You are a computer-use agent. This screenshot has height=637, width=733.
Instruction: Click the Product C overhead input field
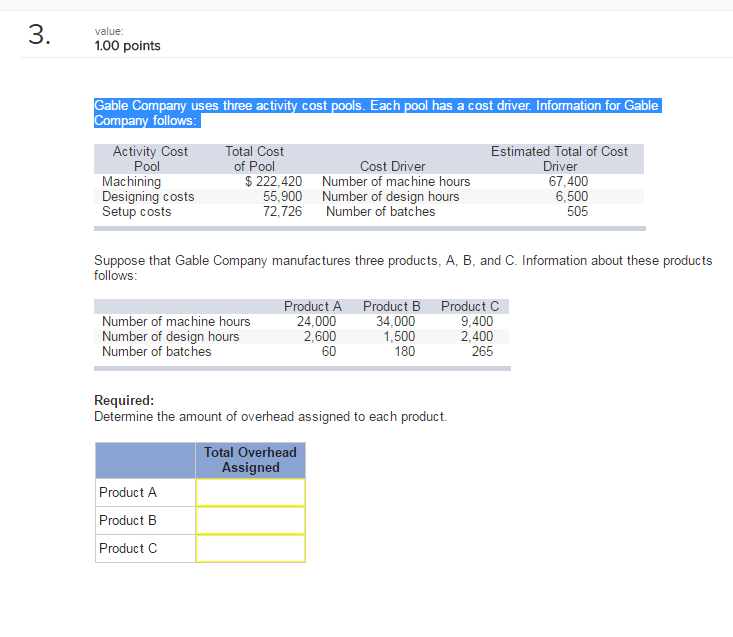(250, 549)
